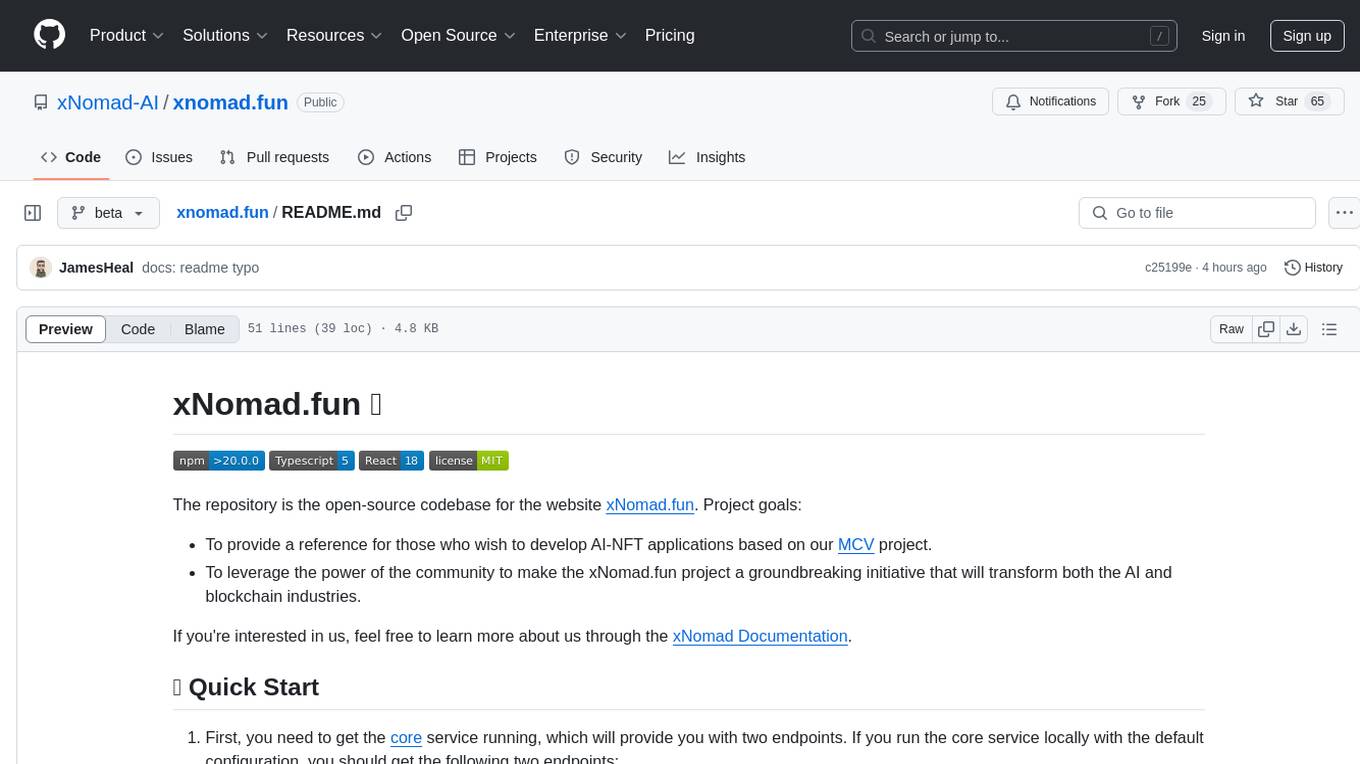
Task: Expand the Resources menu
Action: point(334,35)
